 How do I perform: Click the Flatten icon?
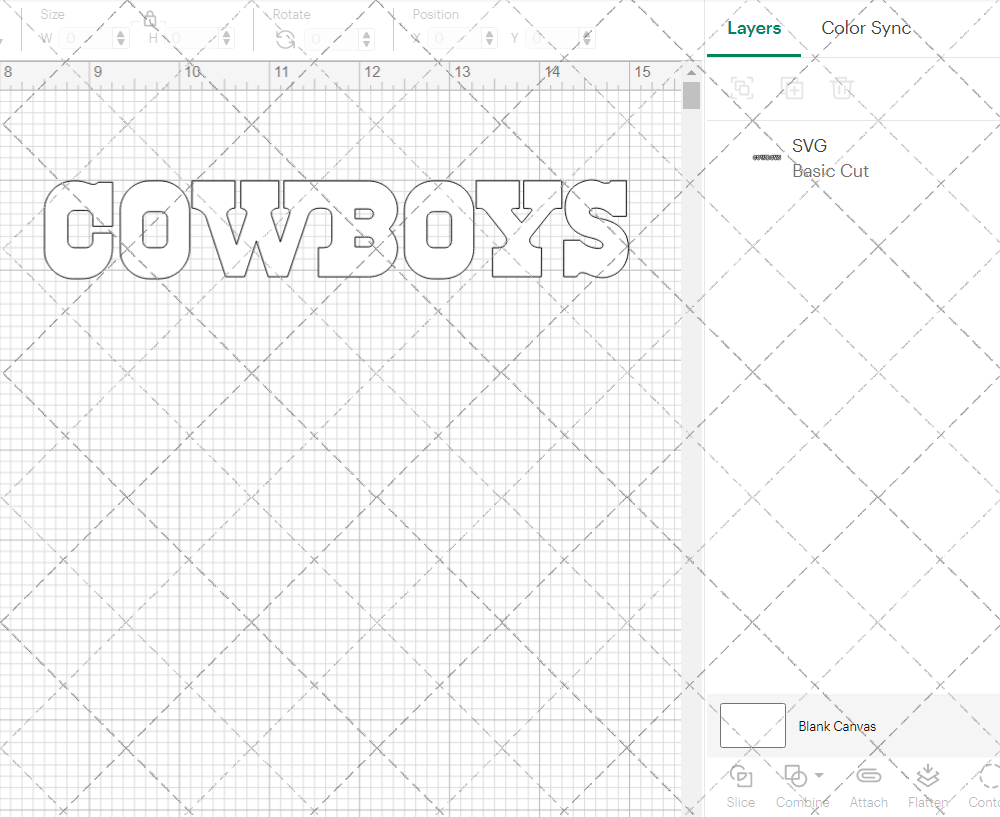pos(927,777)
